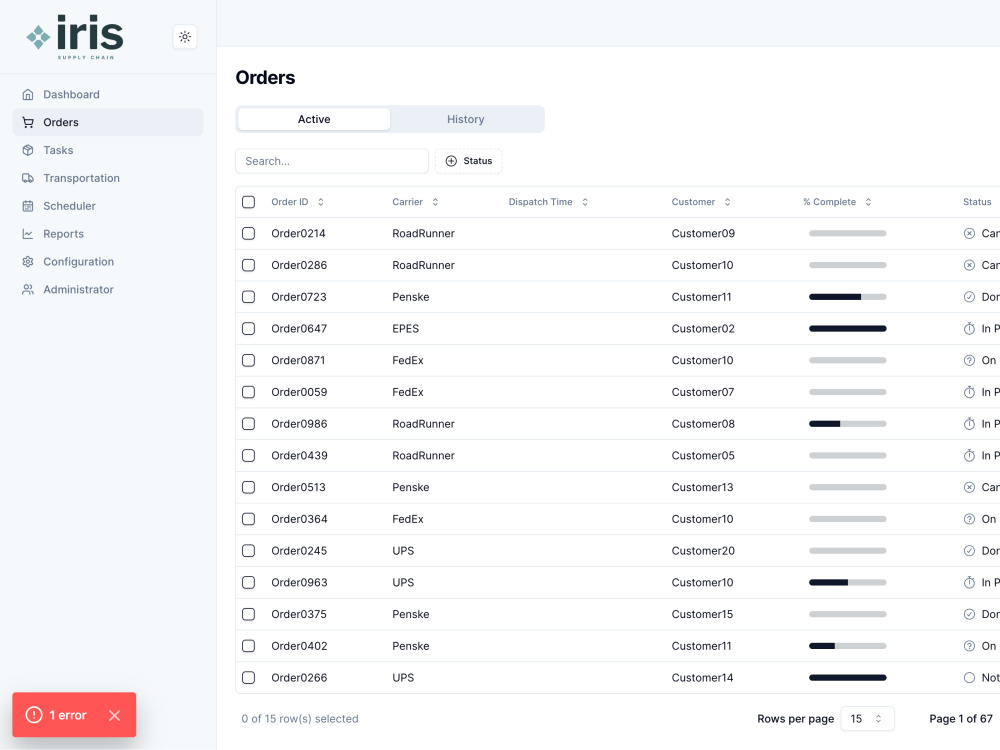The image size is (1000, 750).
Task: Click timer status icon for Order0963
Action: tap(969, 582)
